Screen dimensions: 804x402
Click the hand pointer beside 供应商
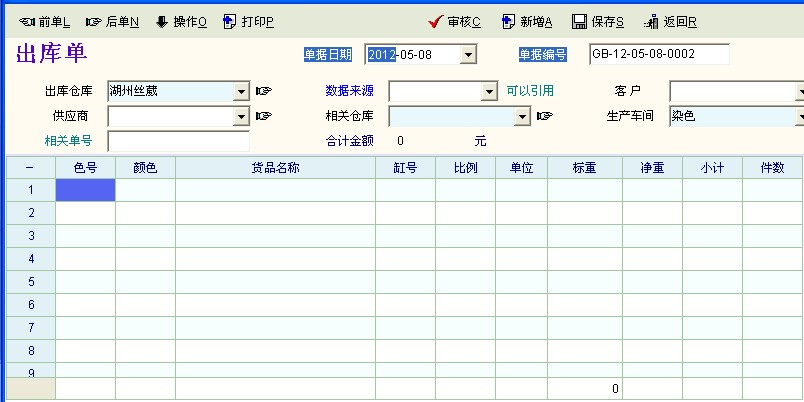coord(263,116)
